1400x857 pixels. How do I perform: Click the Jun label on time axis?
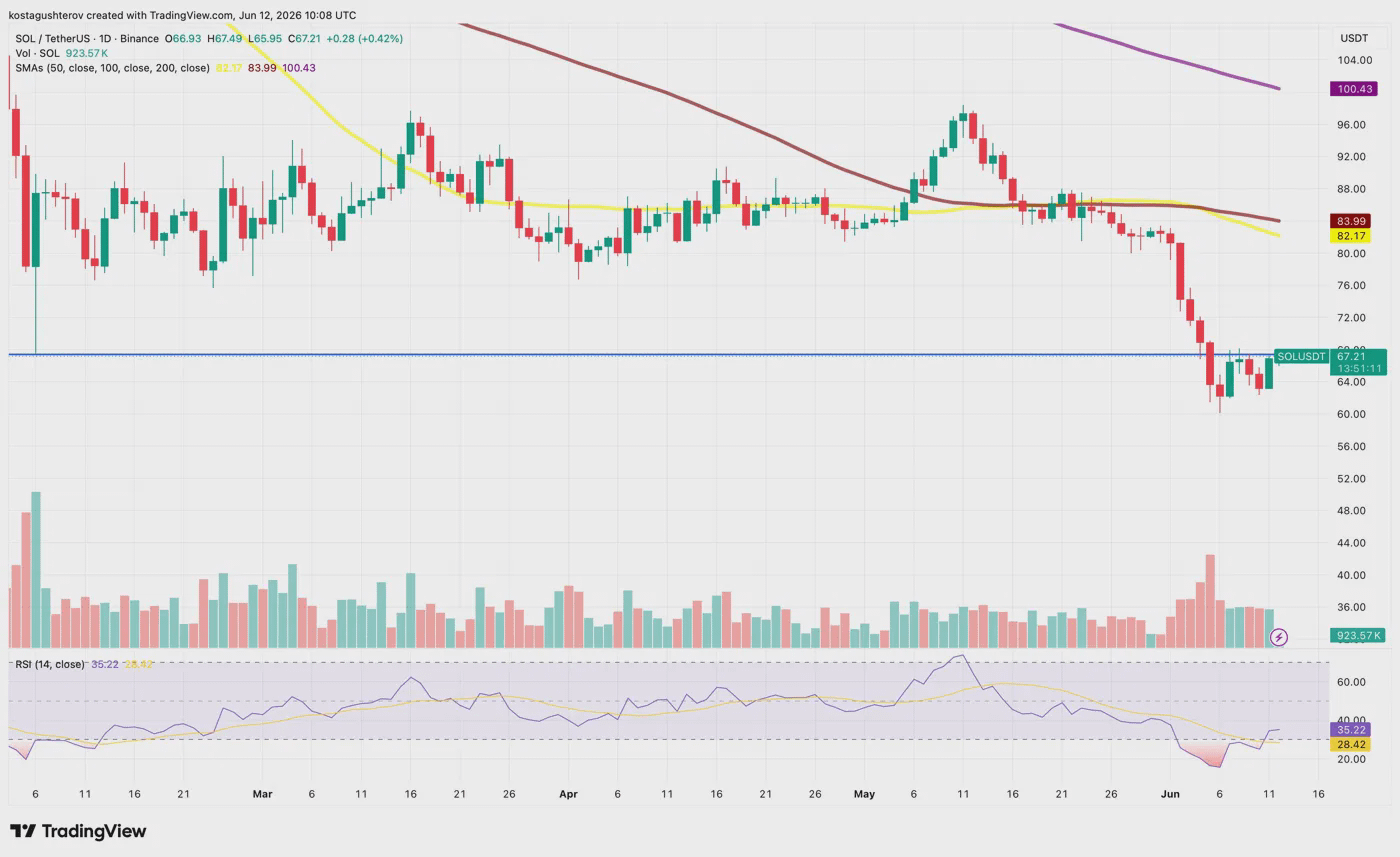click(1170, 794)
